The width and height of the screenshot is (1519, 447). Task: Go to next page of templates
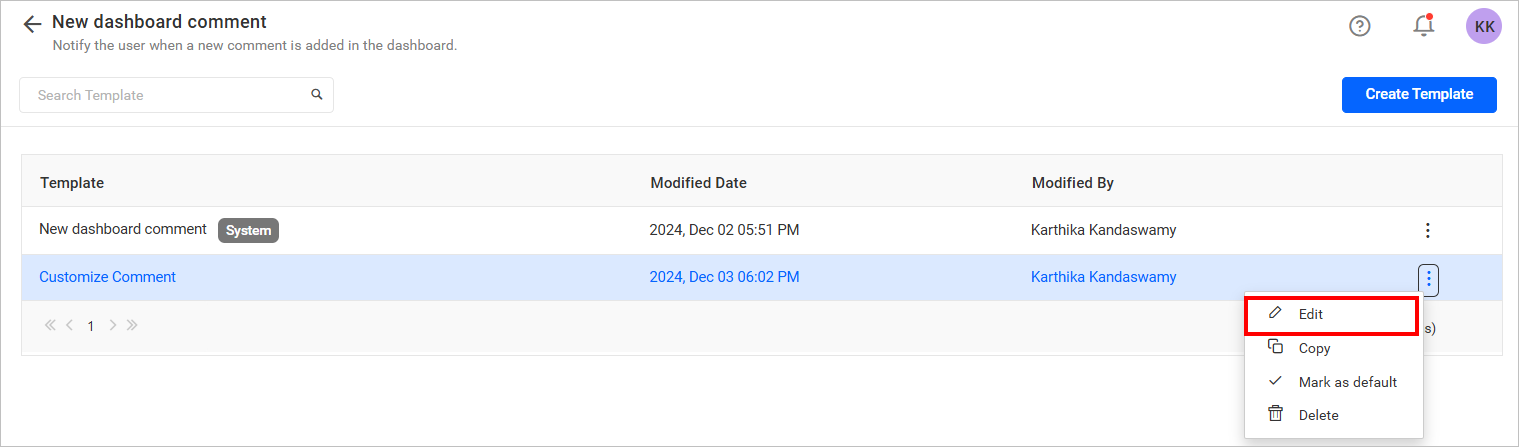coord(112,326)
